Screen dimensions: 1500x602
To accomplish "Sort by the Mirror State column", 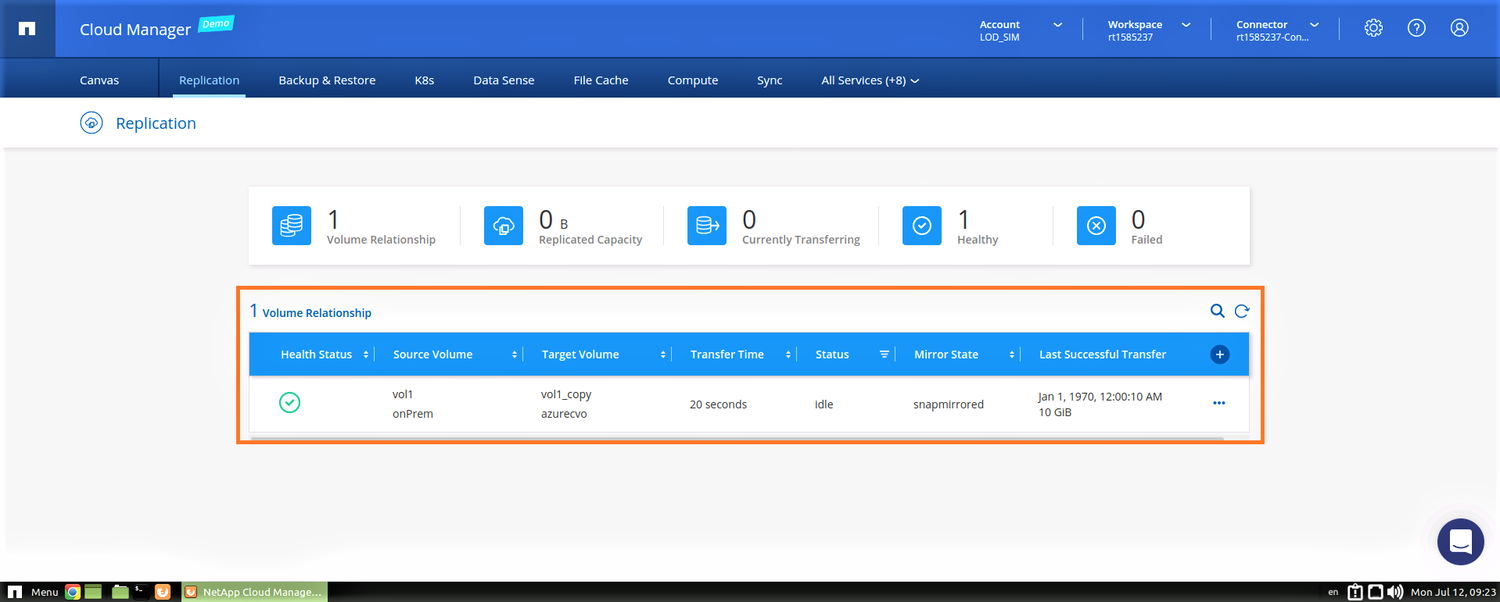I will (1012, 354).
